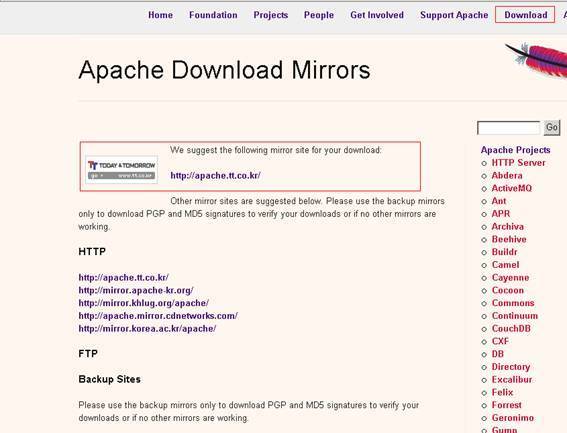The image size is (567, 433).
Task: Open the Felix project link
Action: pyautogui.click(x=502, y=392)
